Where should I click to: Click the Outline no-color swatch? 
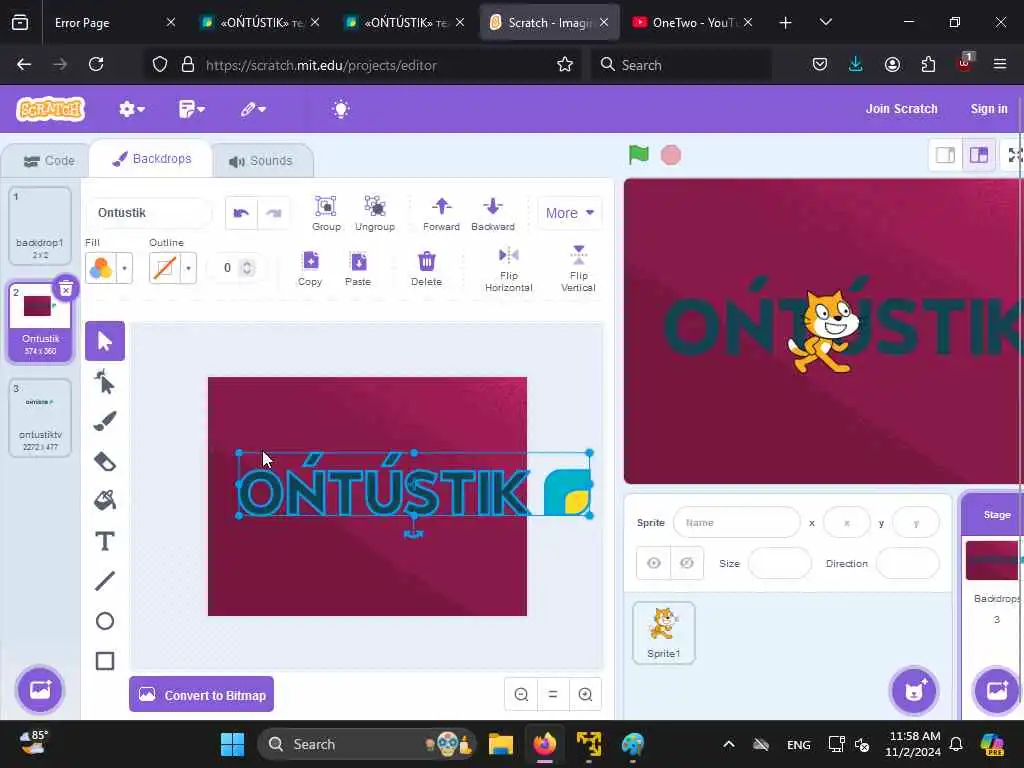(165, 268)
